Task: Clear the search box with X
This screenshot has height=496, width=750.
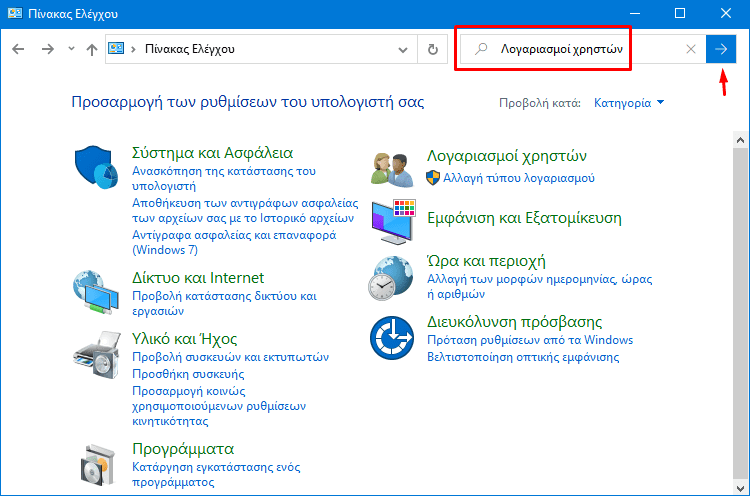Action: (691, 49)
